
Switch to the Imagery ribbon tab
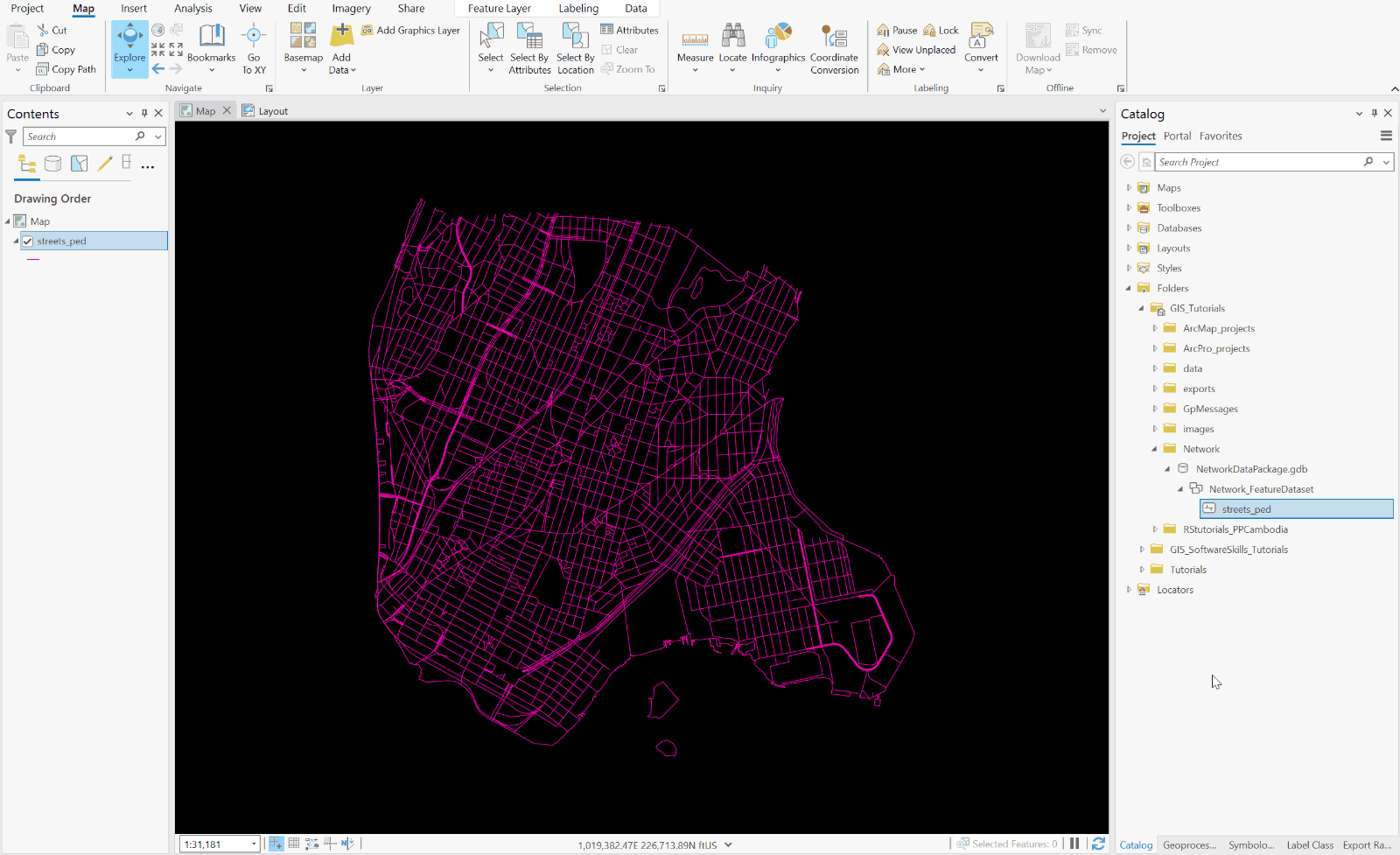[351, 9]
